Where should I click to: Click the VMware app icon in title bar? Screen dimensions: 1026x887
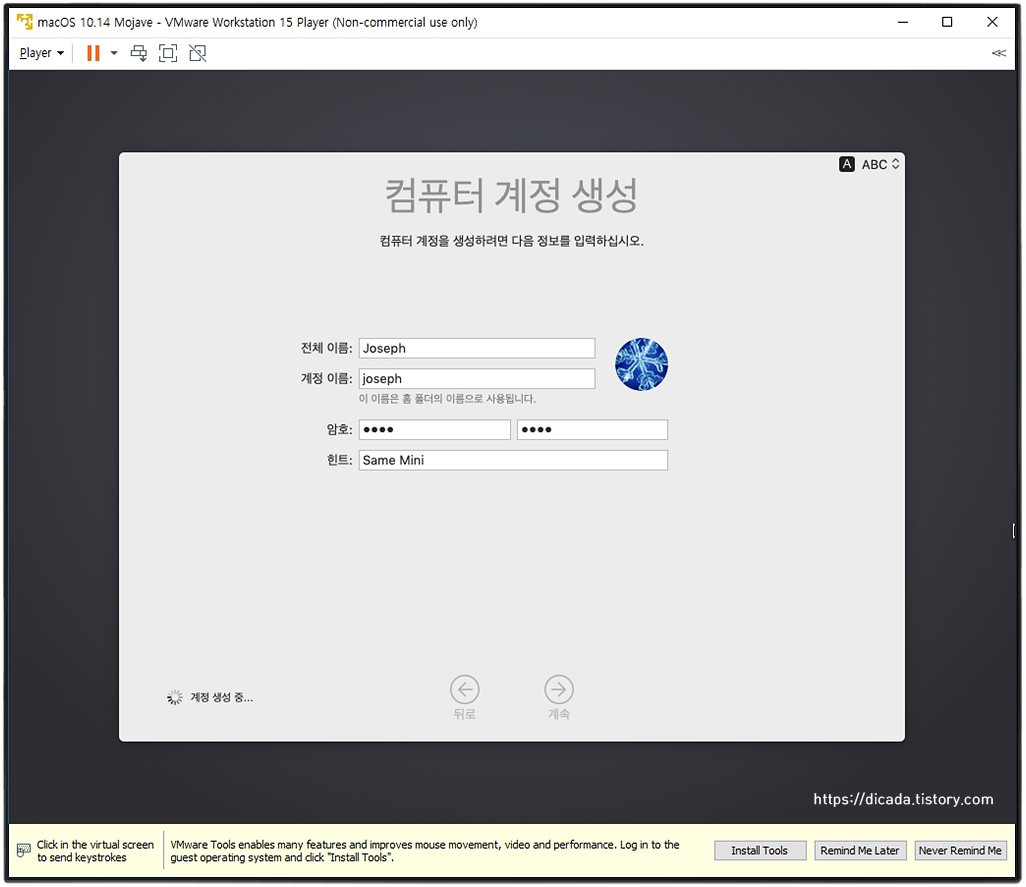point(25,22)
